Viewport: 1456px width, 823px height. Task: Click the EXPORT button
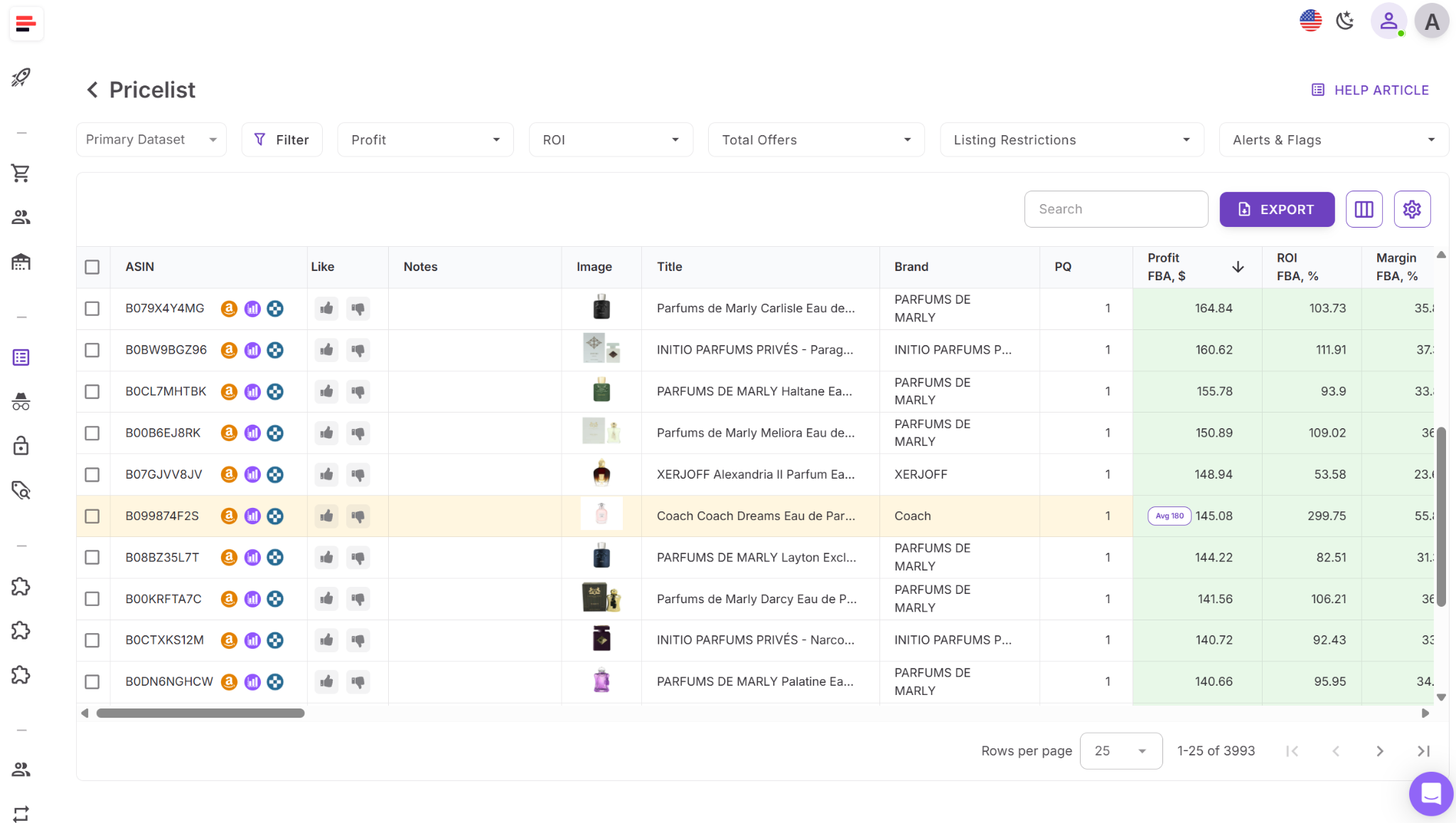pos(1276,209)
